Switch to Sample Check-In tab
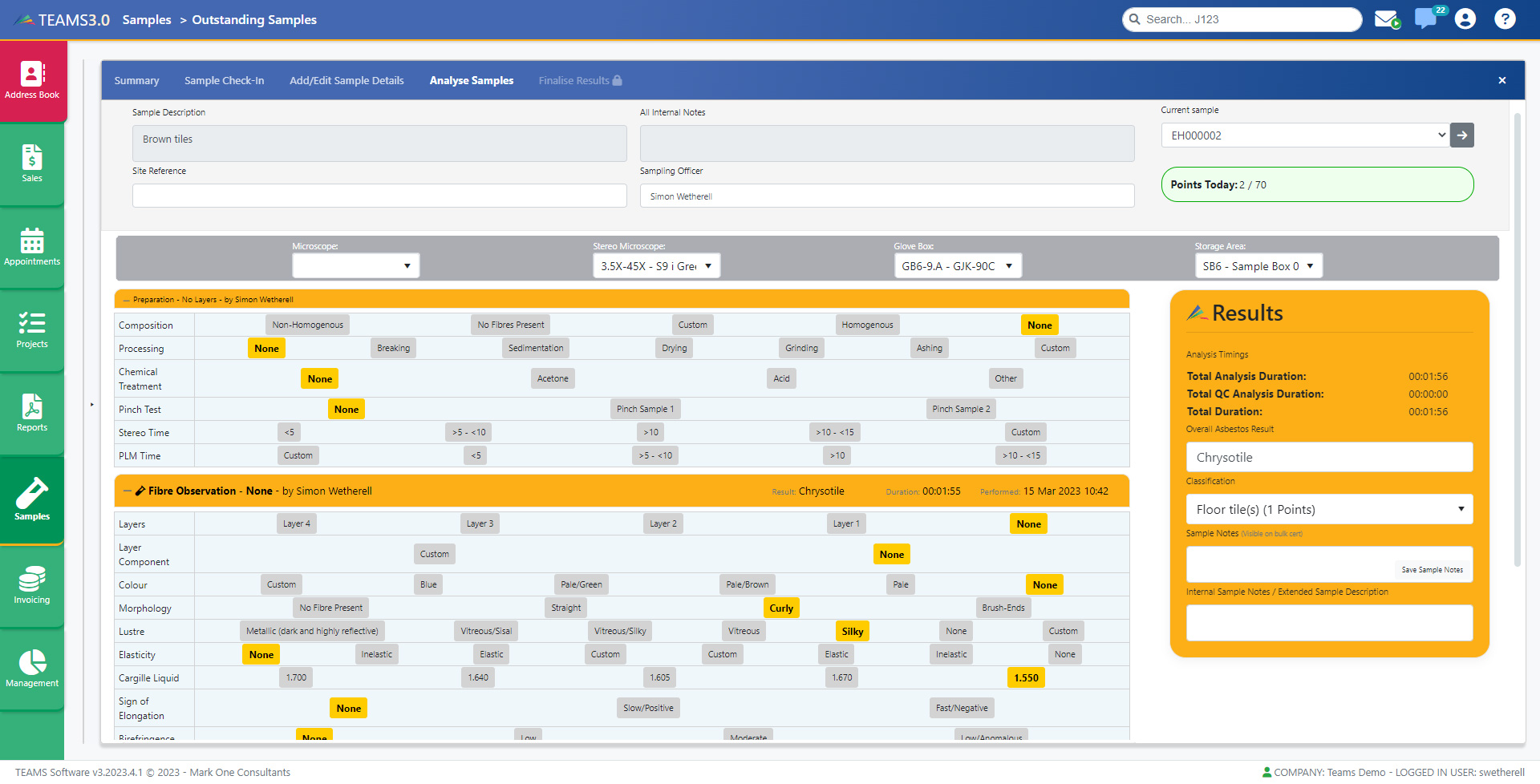This screenshot has width=1540, height=784. pos(224,80)
